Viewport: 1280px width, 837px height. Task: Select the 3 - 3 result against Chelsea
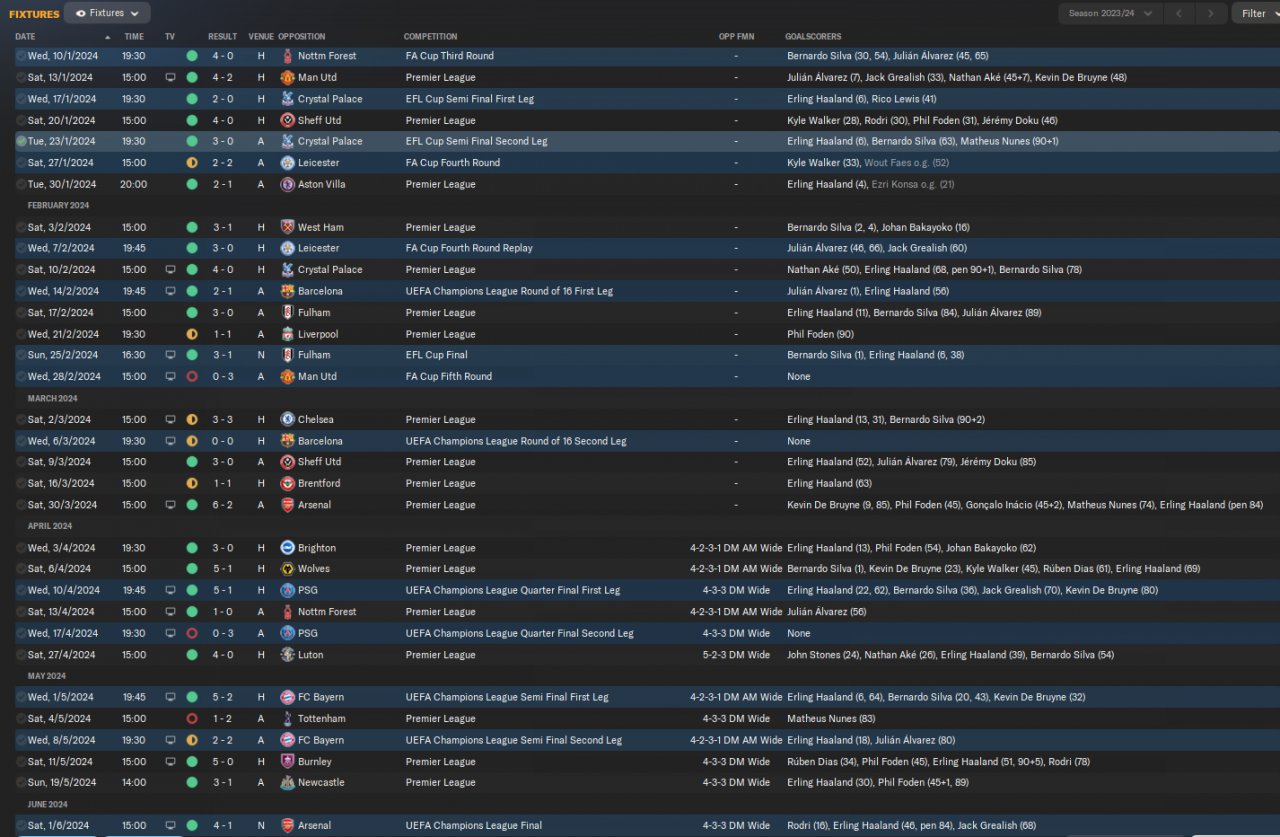(223, 420)
